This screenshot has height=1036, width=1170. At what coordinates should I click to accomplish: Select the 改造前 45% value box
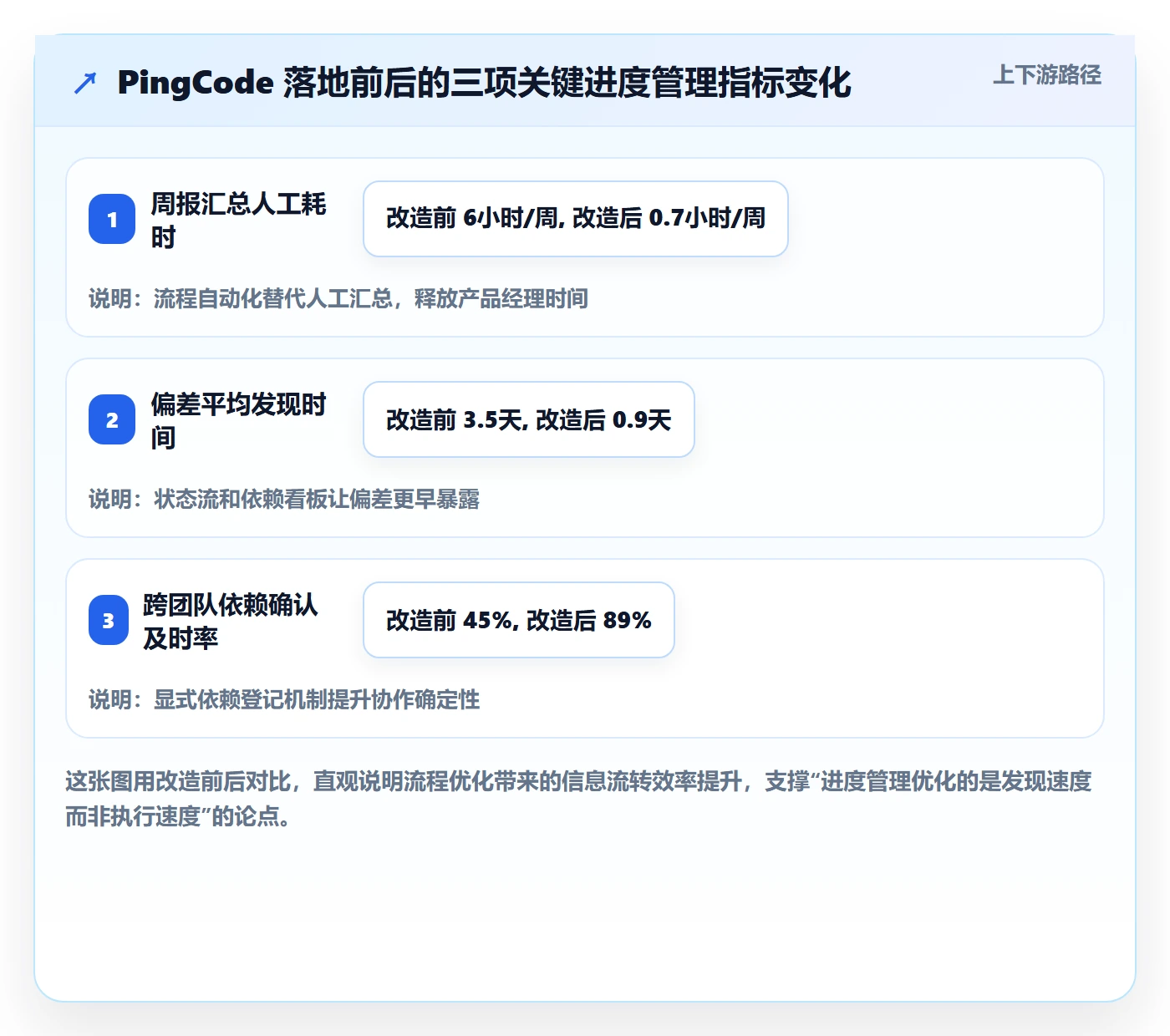click(519, 620)
